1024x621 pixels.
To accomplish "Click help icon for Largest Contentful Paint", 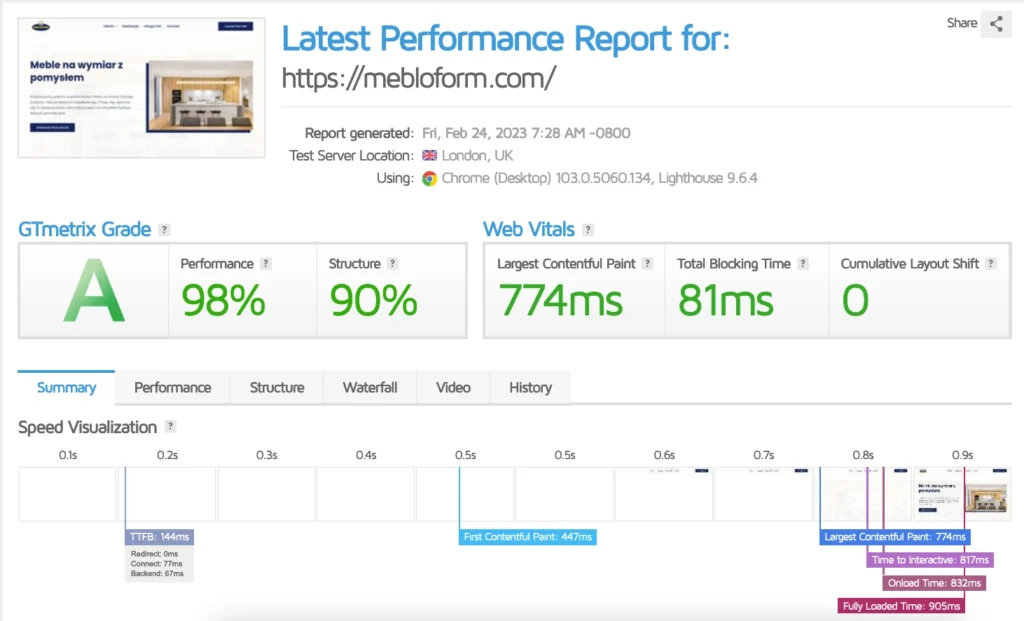I will click(648, 264).
